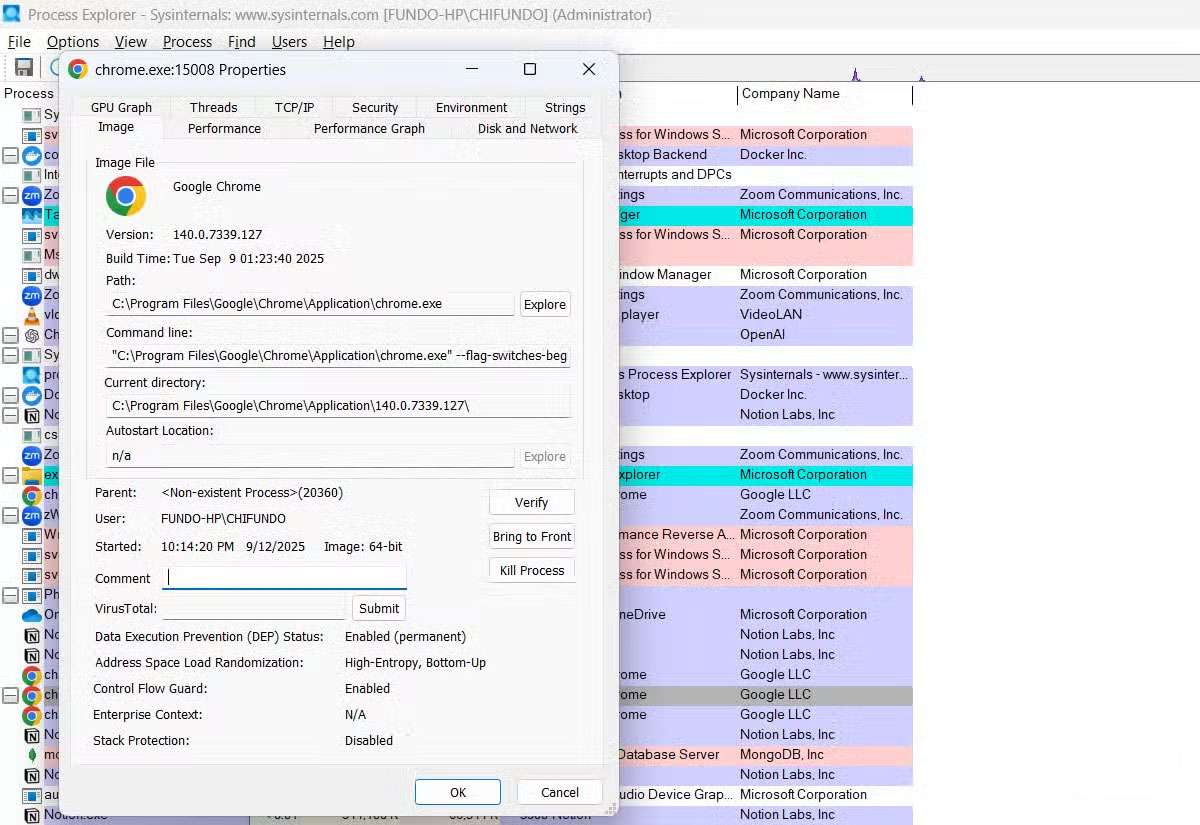The height and width of the screenshot is (825, 1200).
Task: Click the Kill Process button
Action: [x=531, y=570]
